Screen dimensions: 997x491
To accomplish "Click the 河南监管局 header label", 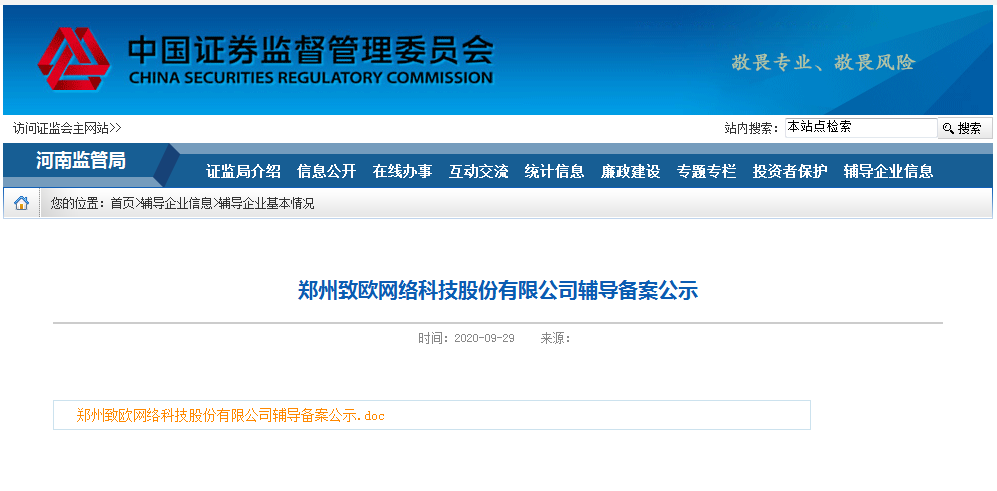I will pos(81,161).
